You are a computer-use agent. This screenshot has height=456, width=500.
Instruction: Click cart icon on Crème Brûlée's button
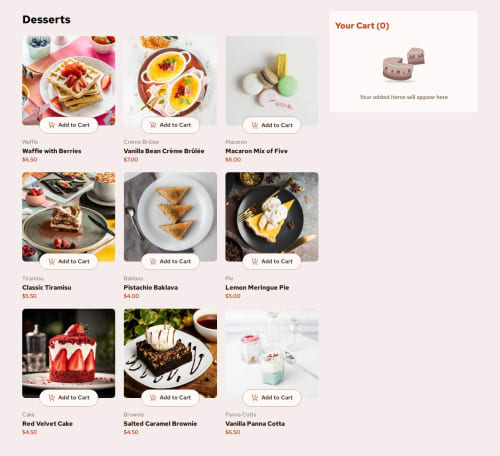pos(153,125)
